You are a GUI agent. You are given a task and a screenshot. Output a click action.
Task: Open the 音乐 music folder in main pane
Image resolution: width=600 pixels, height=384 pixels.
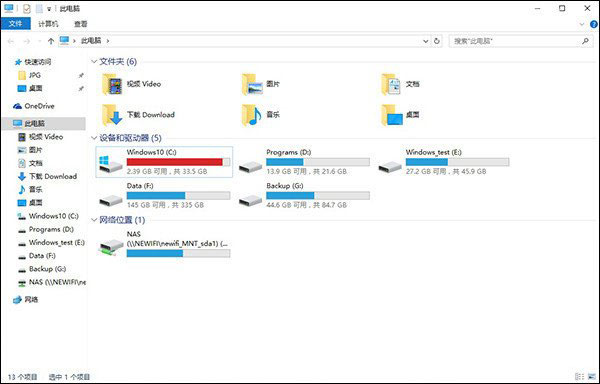pos(252,115)
